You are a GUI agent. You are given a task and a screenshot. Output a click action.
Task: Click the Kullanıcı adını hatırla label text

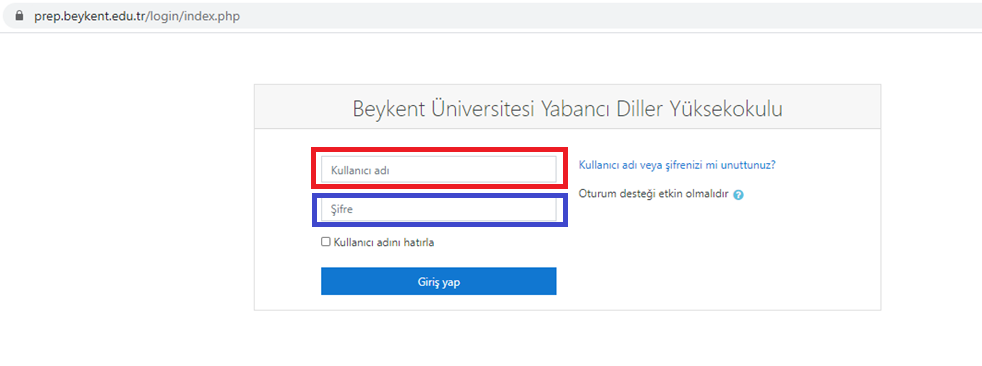pyautogui.click(x=384, y=243)
